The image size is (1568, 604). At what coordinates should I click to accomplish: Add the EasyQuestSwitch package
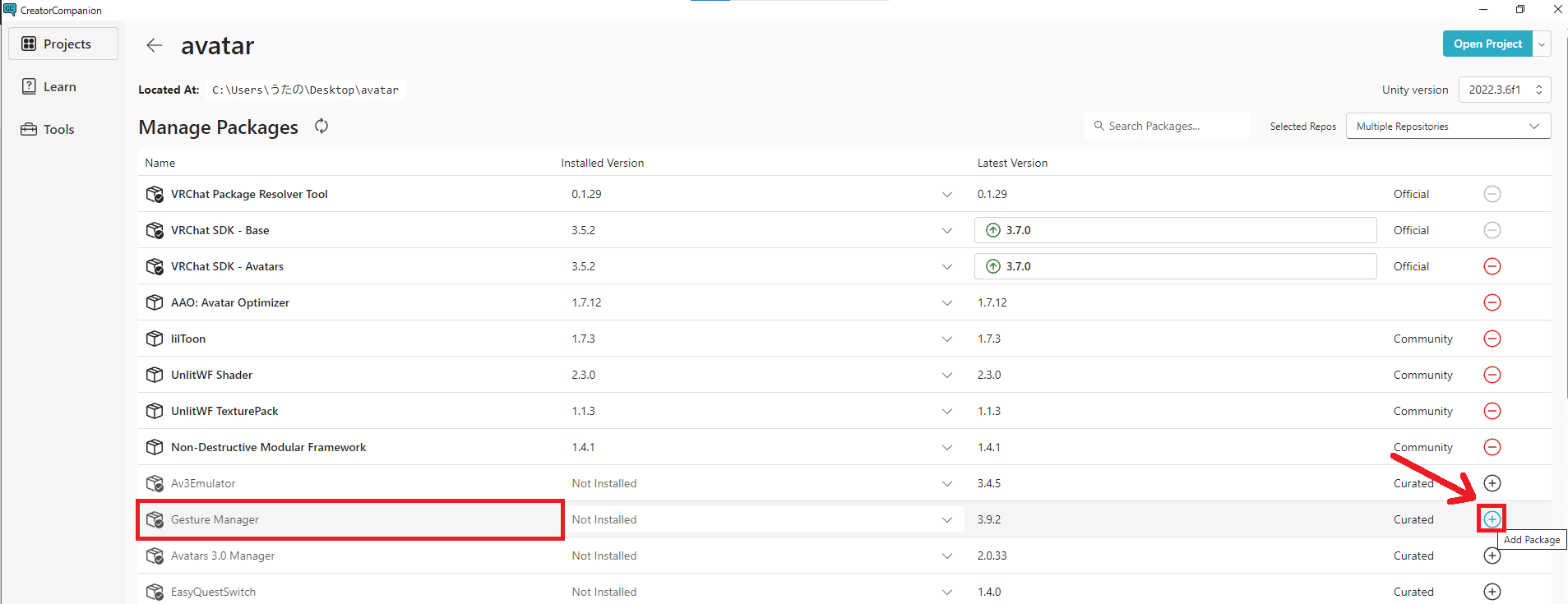pos(1492,592)
